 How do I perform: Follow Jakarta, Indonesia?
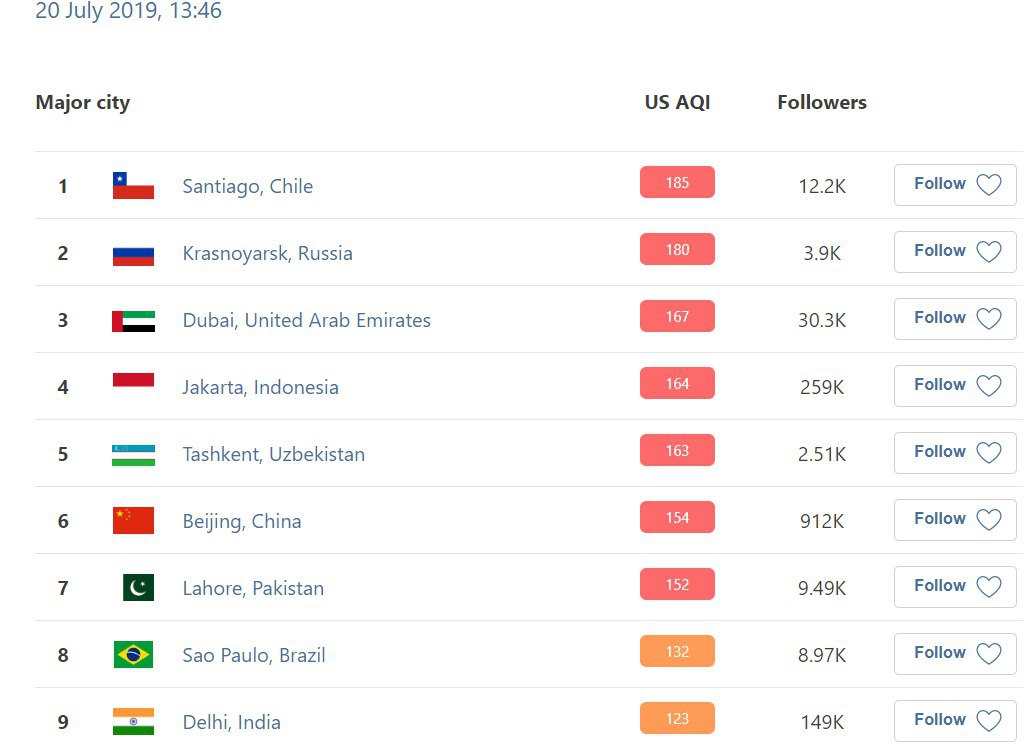(x=954, y=386)
